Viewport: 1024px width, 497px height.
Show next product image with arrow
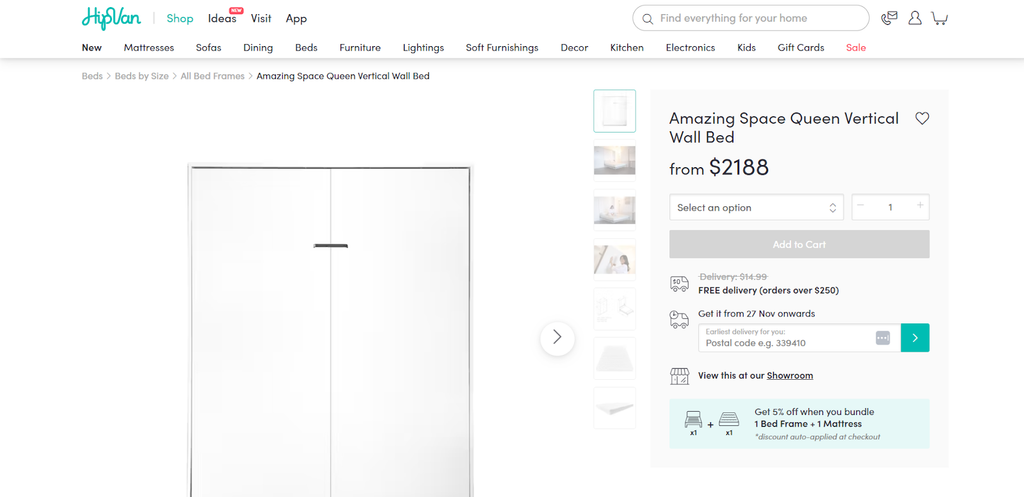click(x=557, y=338)
